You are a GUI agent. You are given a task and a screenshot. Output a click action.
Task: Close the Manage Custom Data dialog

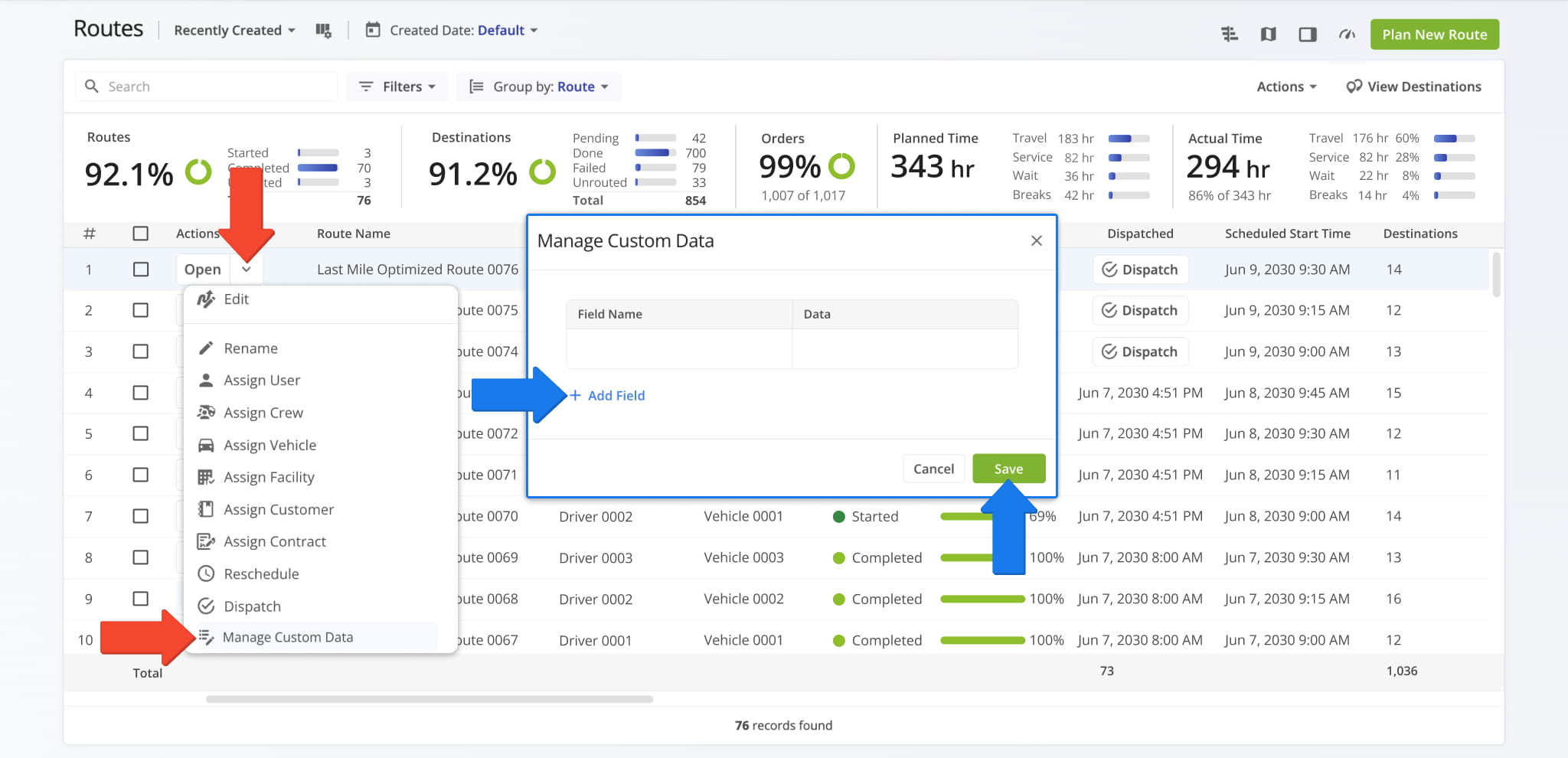(1036, 241)
